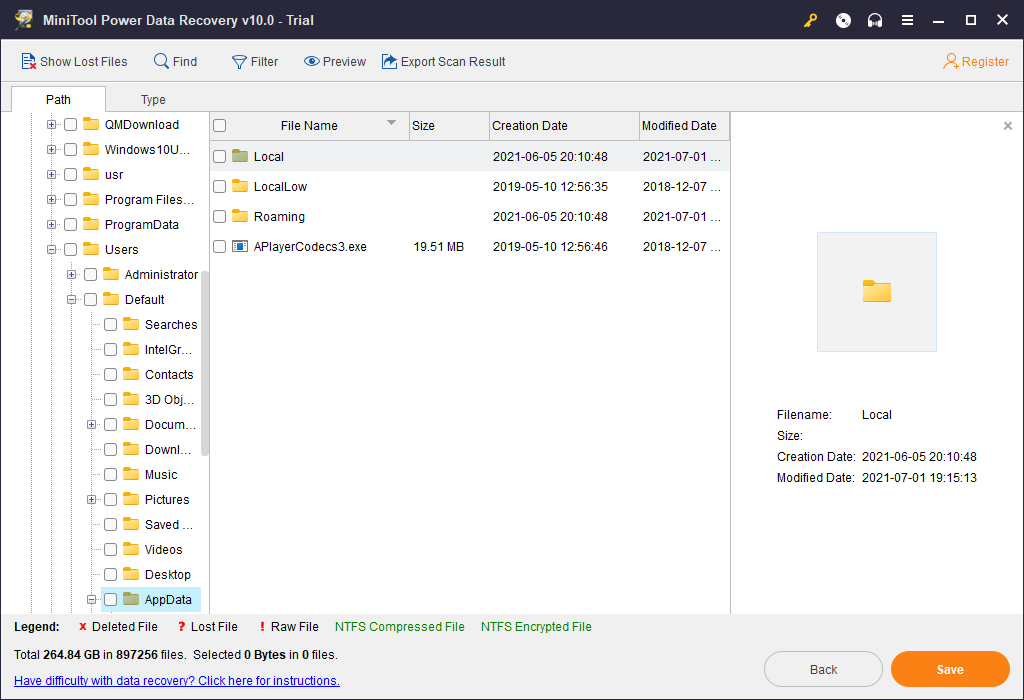Viewport: 1024px width, 700px height.
Task: Click the Roaming folder icon in file list
Action: (240, 216)
